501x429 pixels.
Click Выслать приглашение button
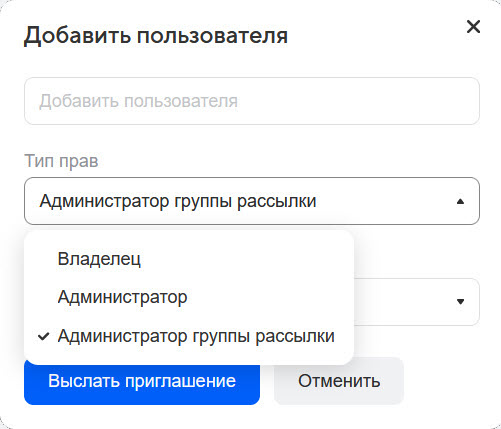coord(142,381)
